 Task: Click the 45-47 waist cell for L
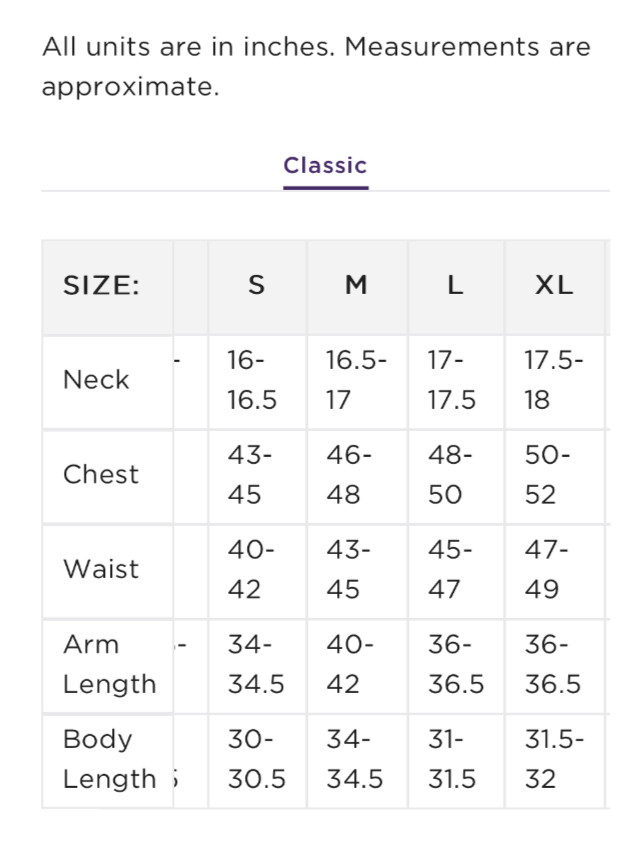[x=450, y=569]
